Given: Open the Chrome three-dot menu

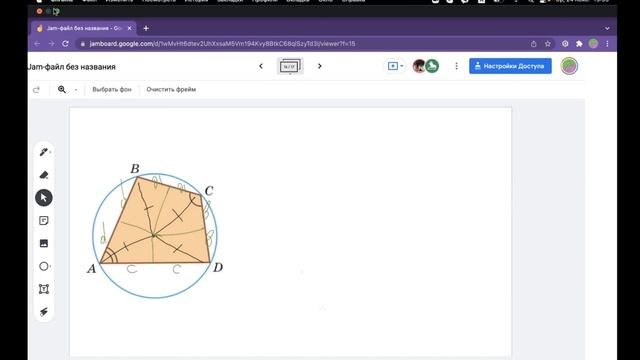Looking at the screenshot, I should click(607, 44).
